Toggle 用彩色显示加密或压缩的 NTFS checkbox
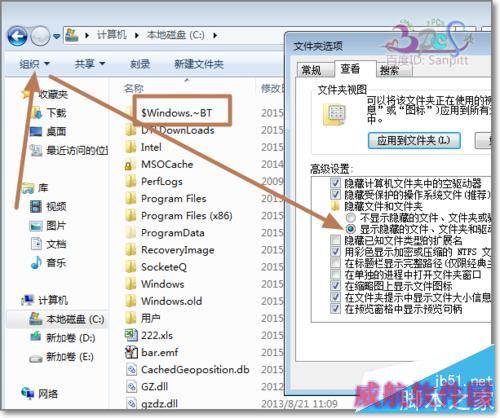Viewport: 500px width, 418px height. pyautogui.click(x=335, y=252)
